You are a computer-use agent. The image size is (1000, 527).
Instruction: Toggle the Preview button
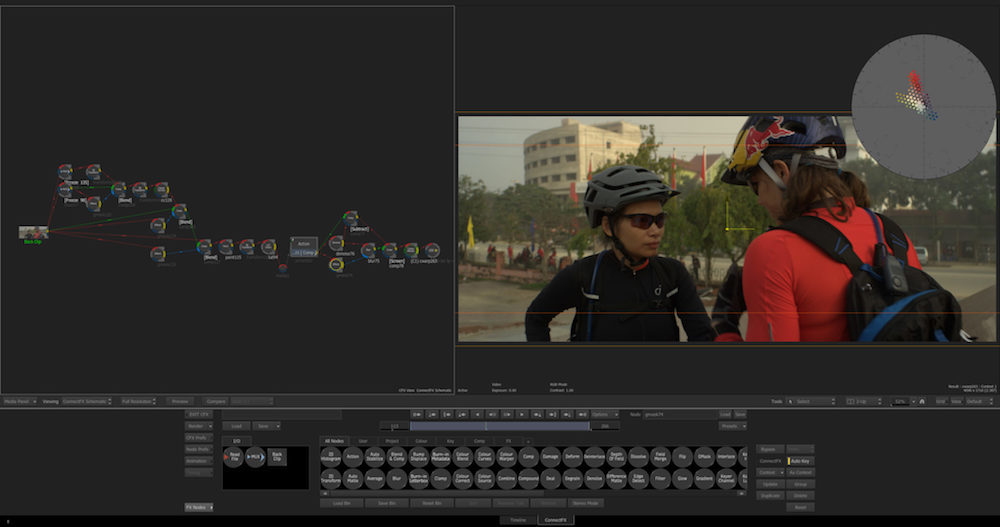pyautogui.click(x=180, y=401)
